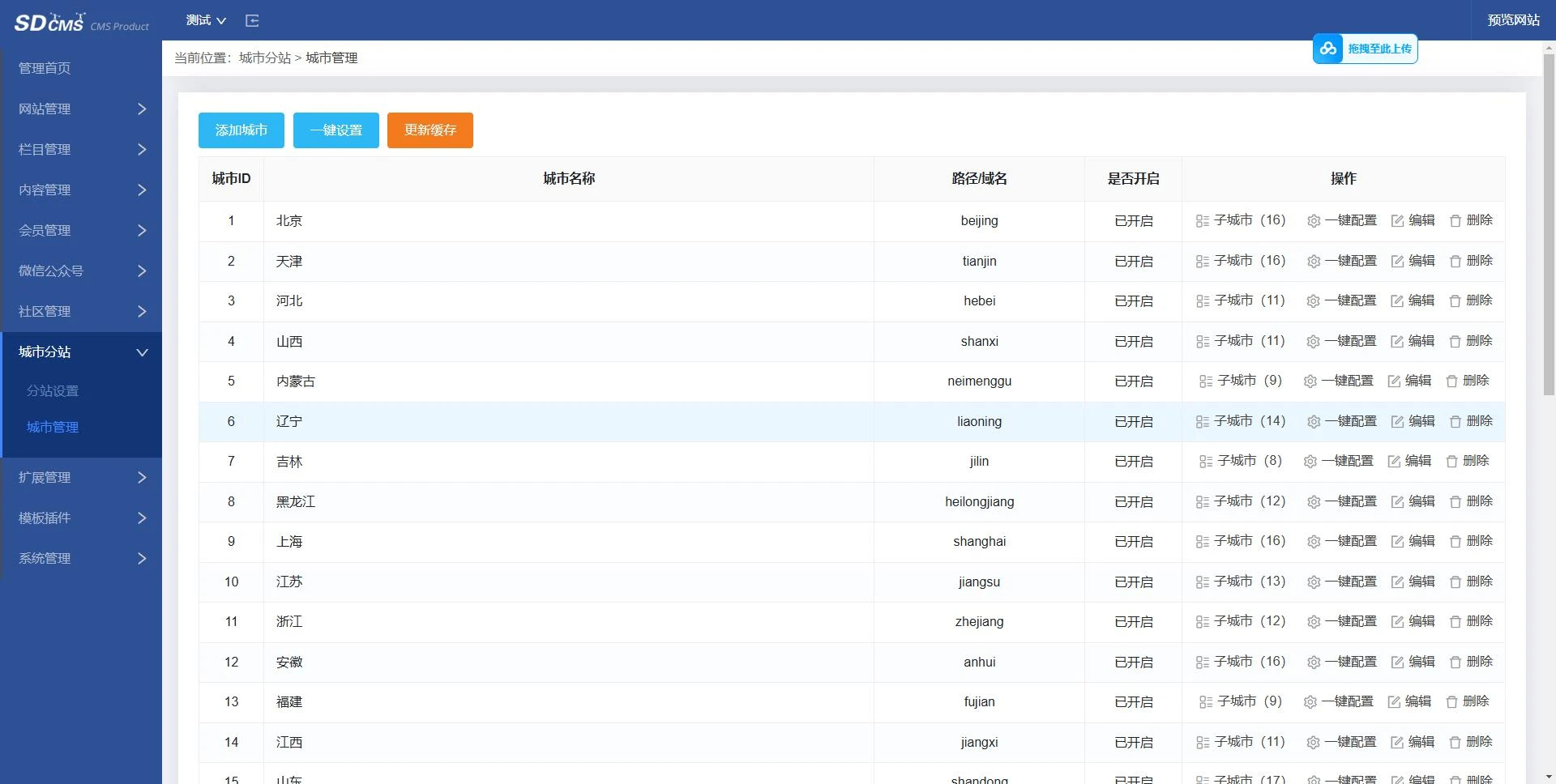This screenshot has height=784, width=1556.
Task: Click the 一键设置 button
Action: point(336,130)
